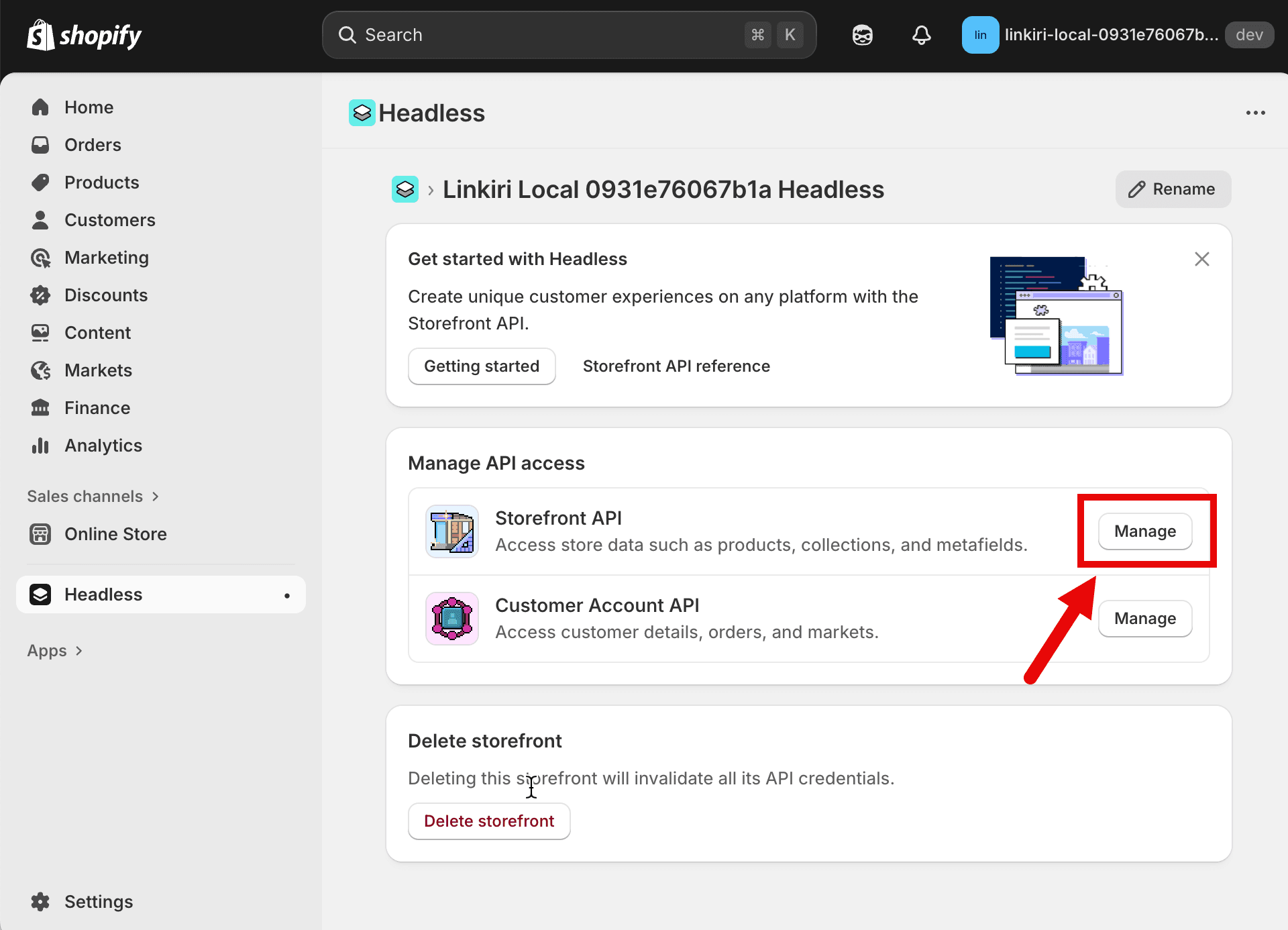The height and width of the screenshot is (930, 1288).
Task: Click the Customer Account API icon
Action: (x=452, y=619)
